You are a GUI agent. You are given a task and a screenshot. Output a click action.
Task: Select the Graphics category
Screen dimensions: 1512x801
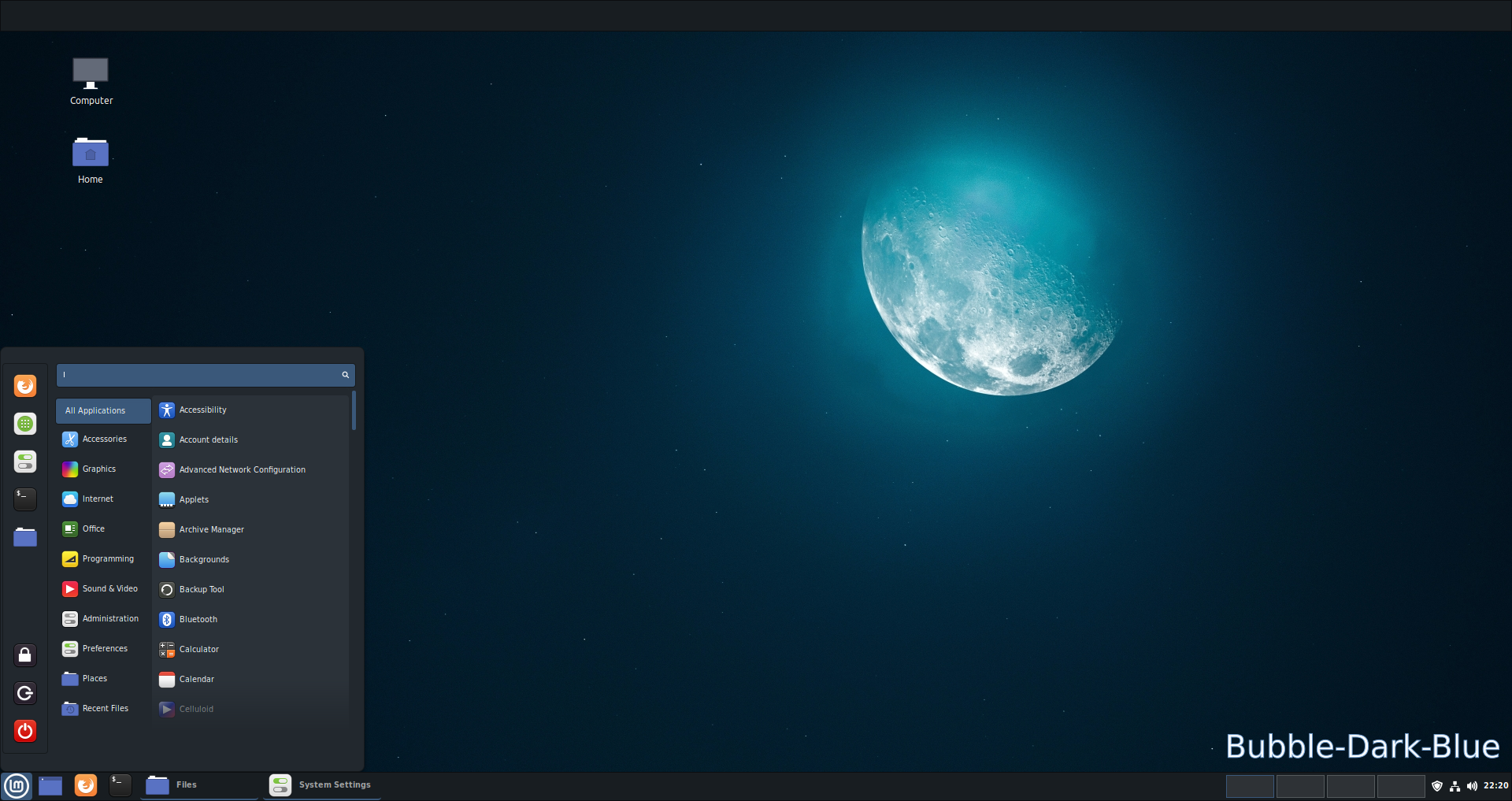coord(103,469)
